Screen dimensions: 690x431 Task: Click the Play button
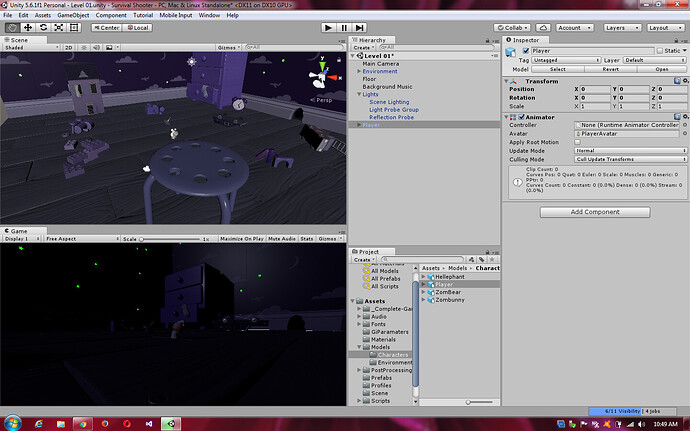(328, 28)
